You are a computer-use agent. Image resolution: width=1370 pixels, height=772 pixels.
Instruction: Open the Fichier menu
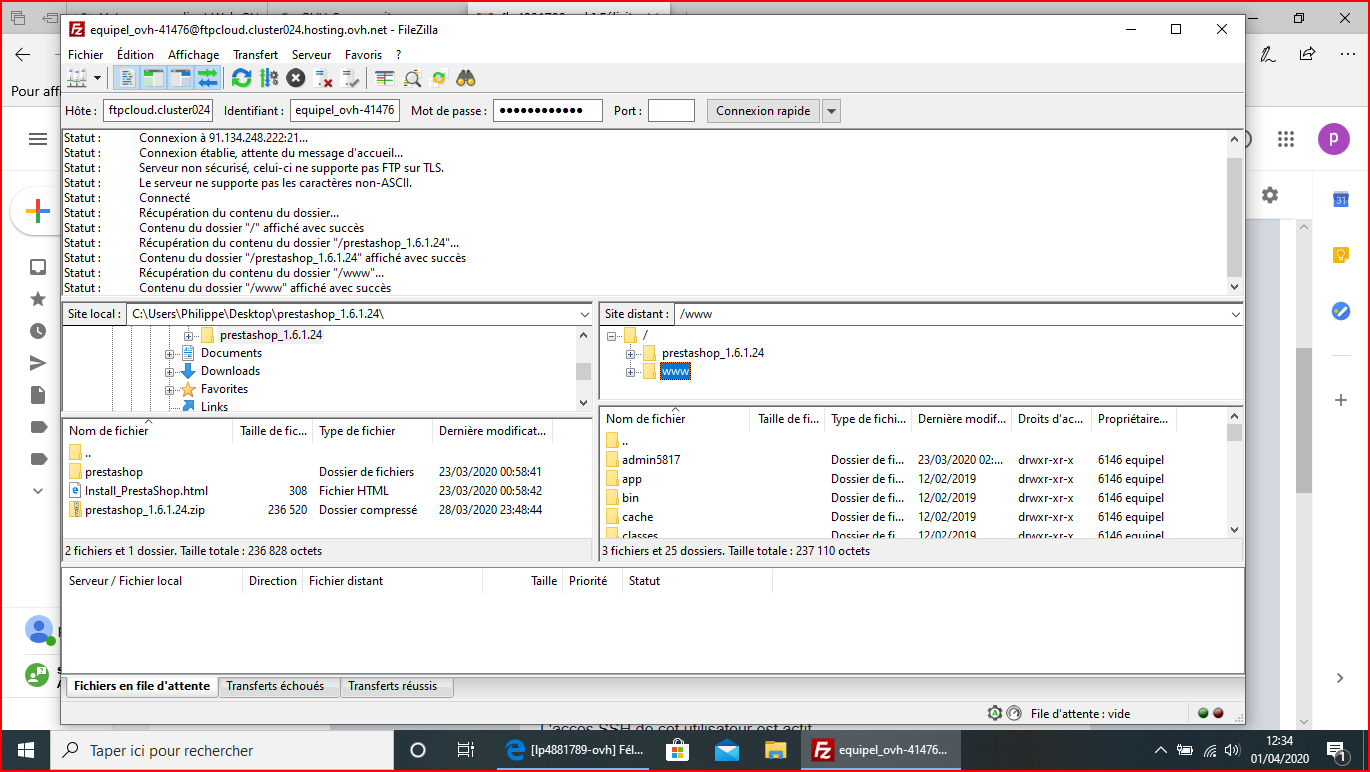86,55
